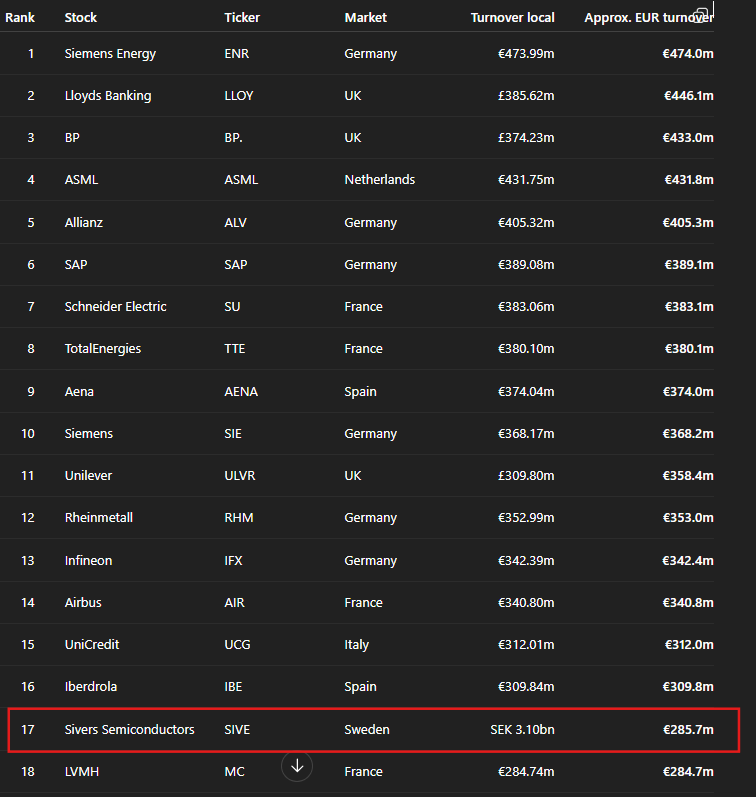Viewport: 756px width, 797px height.
Task: Click the UCG ticker cell
Action: pyautogui.click(x=237, y=645)
